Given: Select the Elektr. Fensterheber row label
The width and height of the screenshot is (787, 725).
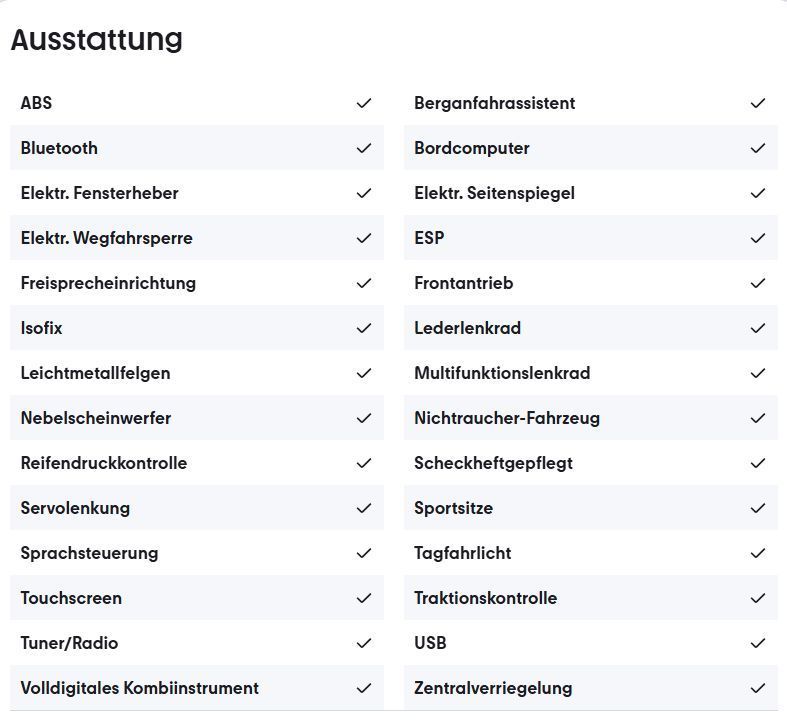Looking at the screenshot, I should pyautogui.click(x=99, y=193).
